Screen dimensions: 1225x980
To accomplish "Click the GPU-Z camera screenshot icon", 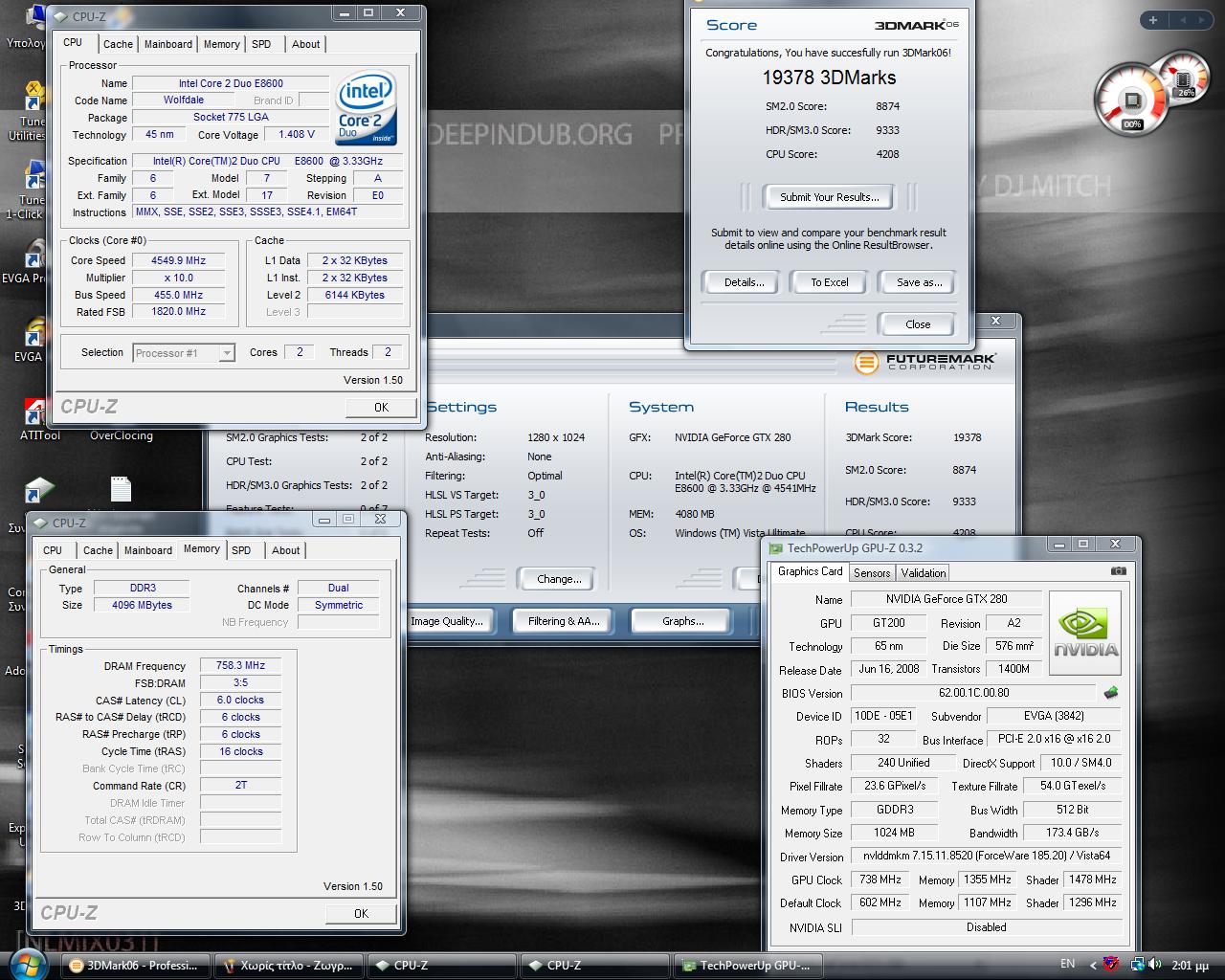I will pyautogui.click(x=1118, y=571).
